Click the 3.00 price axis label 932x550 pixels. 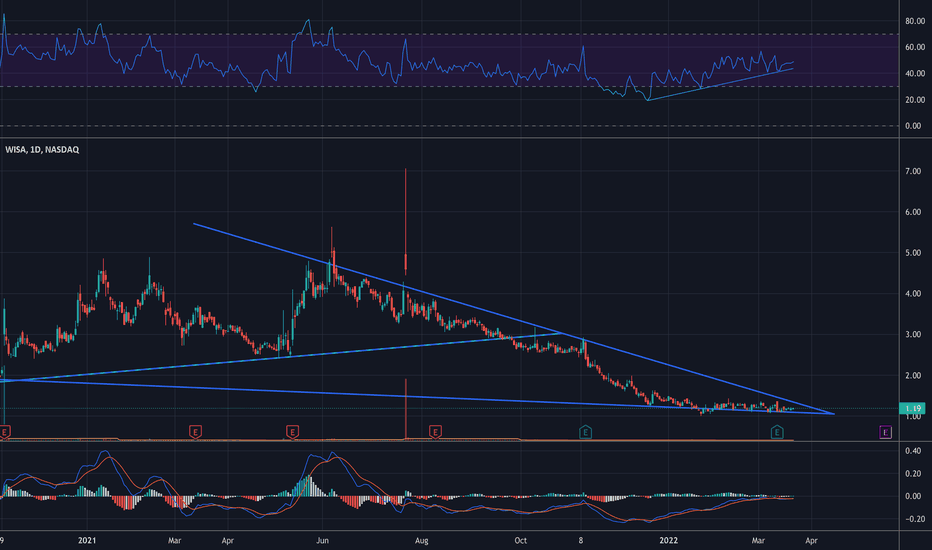pyautogui.click(x=913, y=334)
